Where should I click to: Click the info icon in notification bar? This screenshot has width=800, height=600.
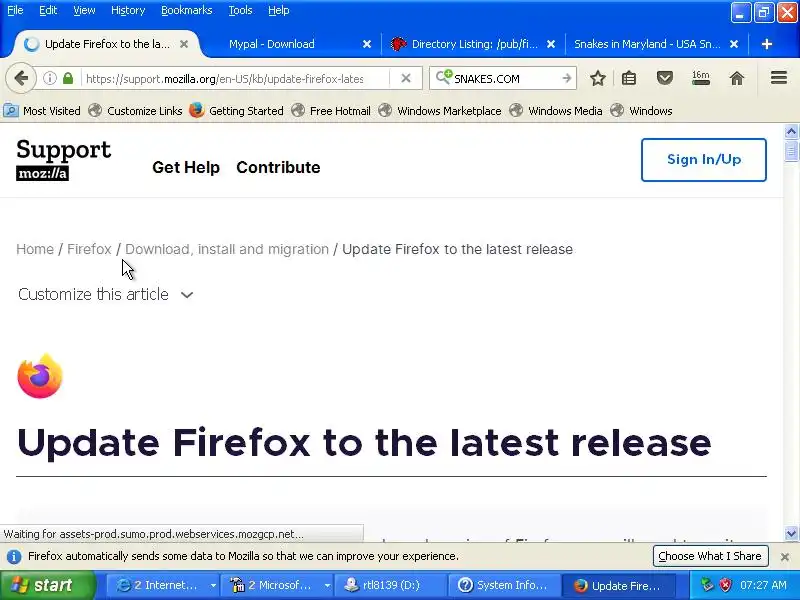[x=14, y=557]
